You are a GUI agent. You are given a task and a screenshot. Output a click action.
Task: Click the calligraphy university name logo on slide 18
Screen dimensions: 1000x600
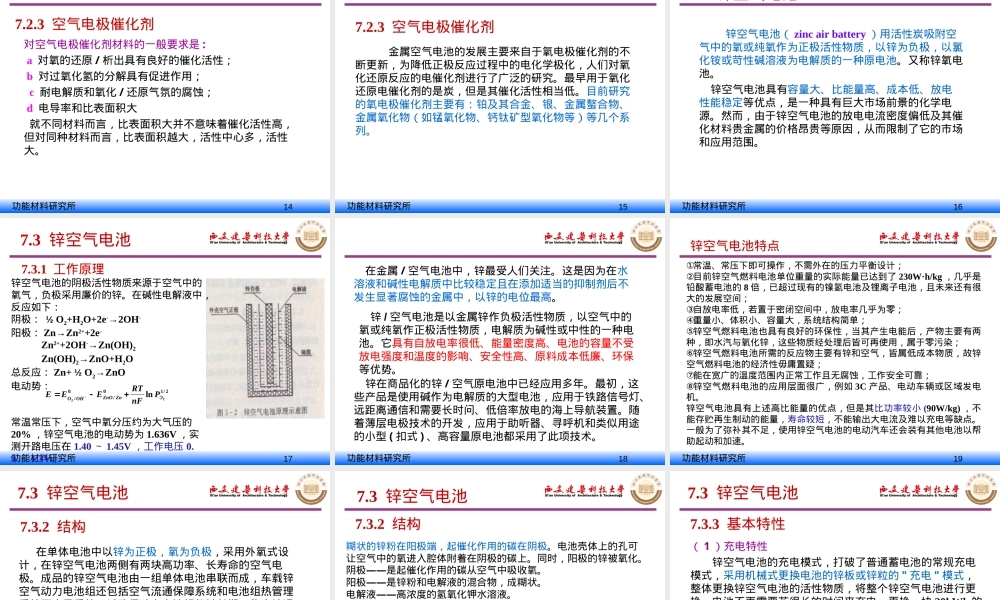584,238
